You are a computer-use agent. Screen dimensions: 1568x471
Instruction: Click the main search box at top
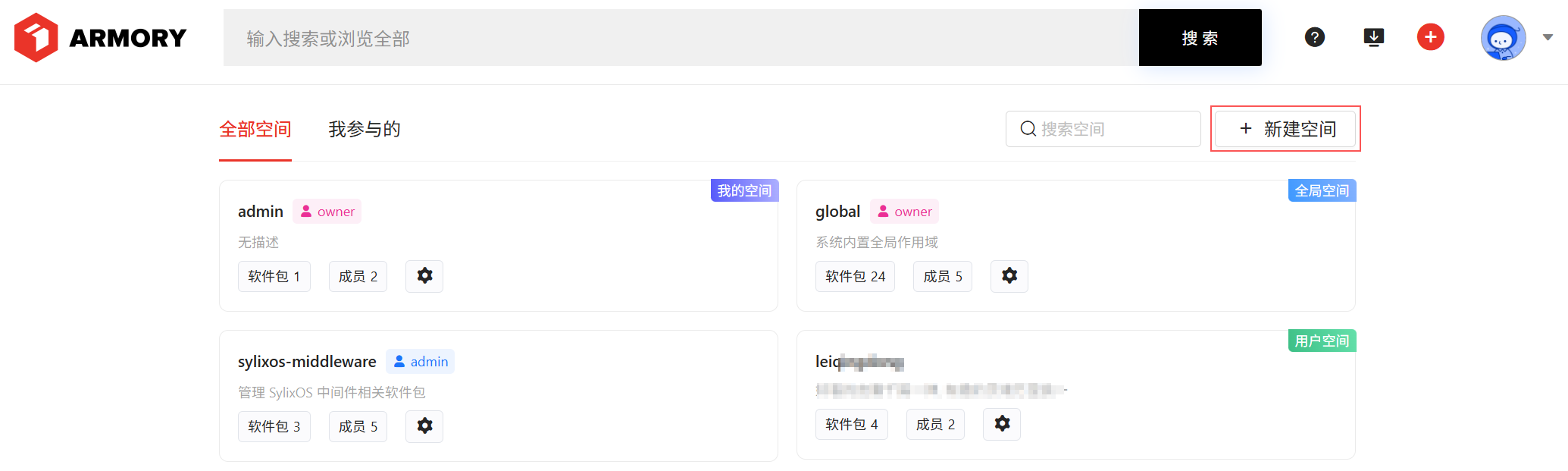coord(681,38)
